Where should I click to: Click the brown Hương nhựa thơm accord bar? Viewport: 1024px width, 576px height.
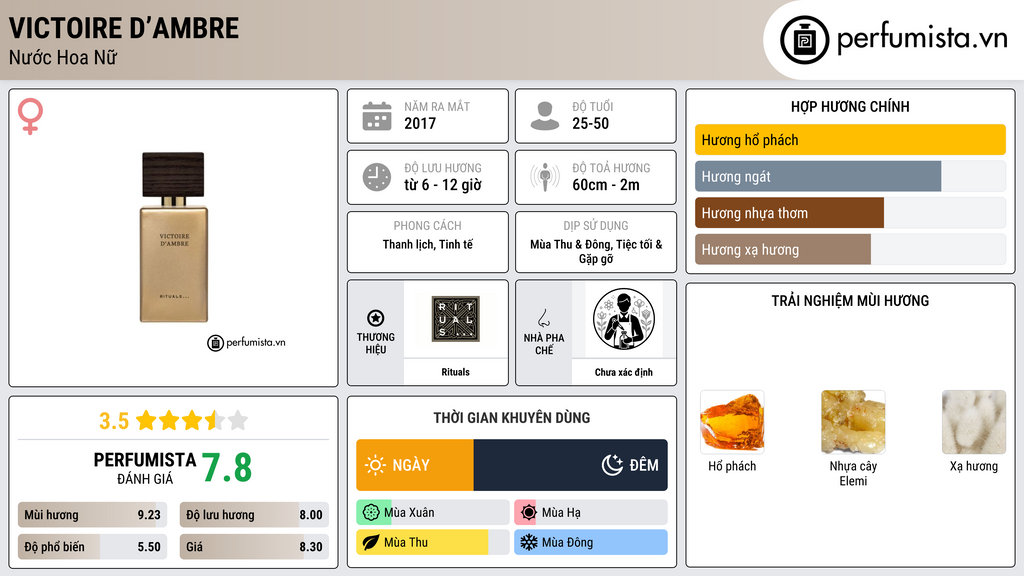tap(790, 213)
